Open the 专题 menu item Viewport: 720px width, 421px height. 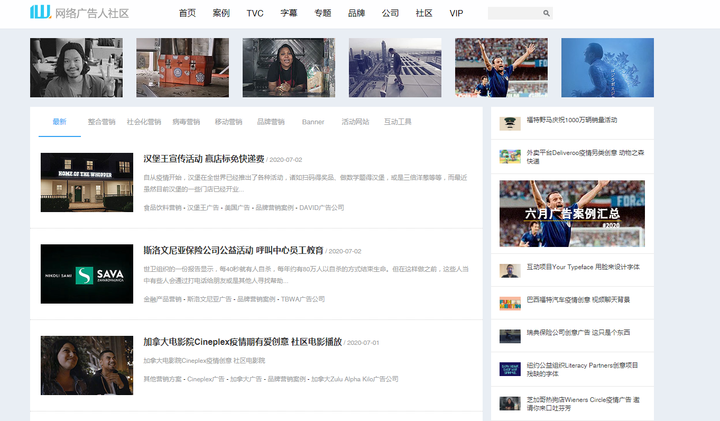(x=322, y=13)
